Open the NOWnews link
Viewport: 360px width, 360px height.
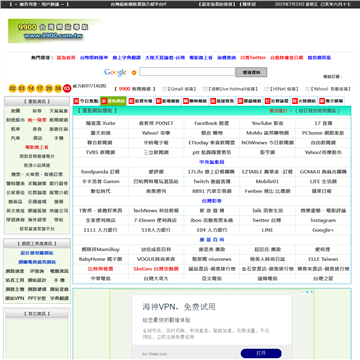click(x=267, y=143)
